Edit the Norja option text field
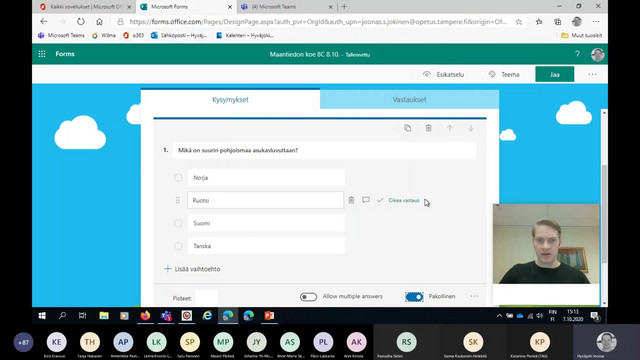 [x=266, y=178]
